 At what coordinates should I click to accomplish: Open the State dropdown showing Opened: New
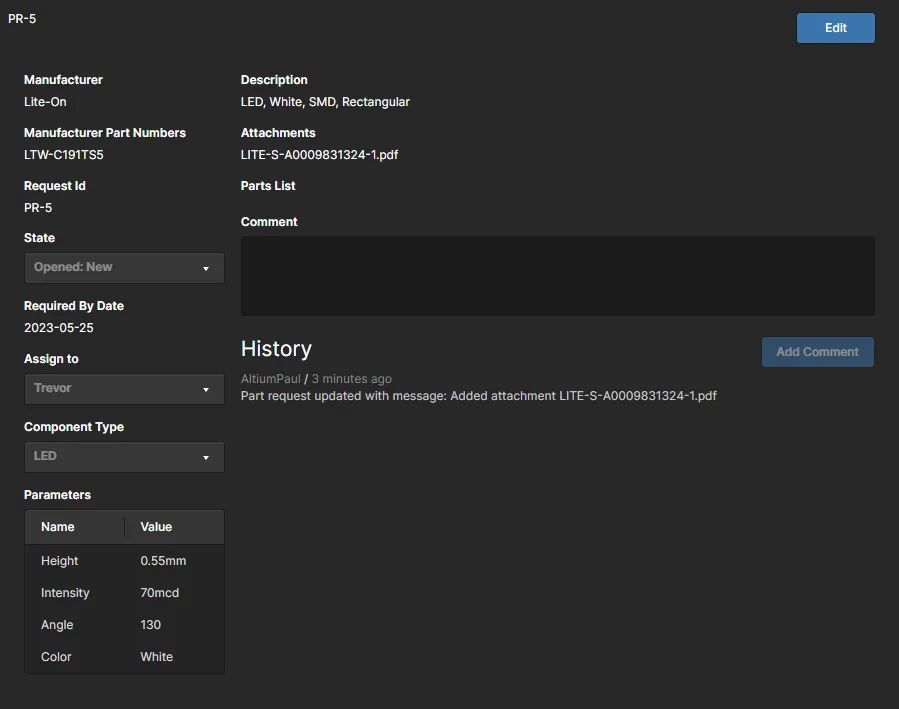click(x=124, y=268)
